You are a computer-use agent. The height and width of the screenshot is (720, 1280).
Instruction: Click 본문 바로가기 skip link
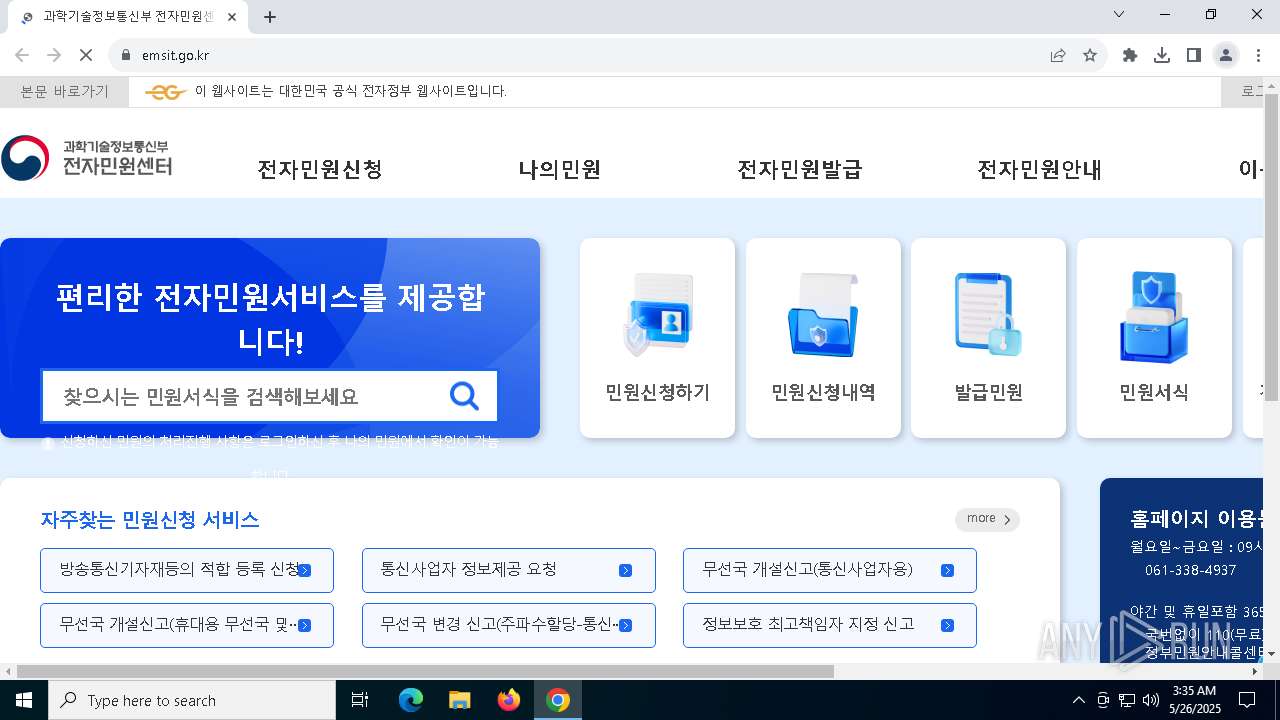65,91
